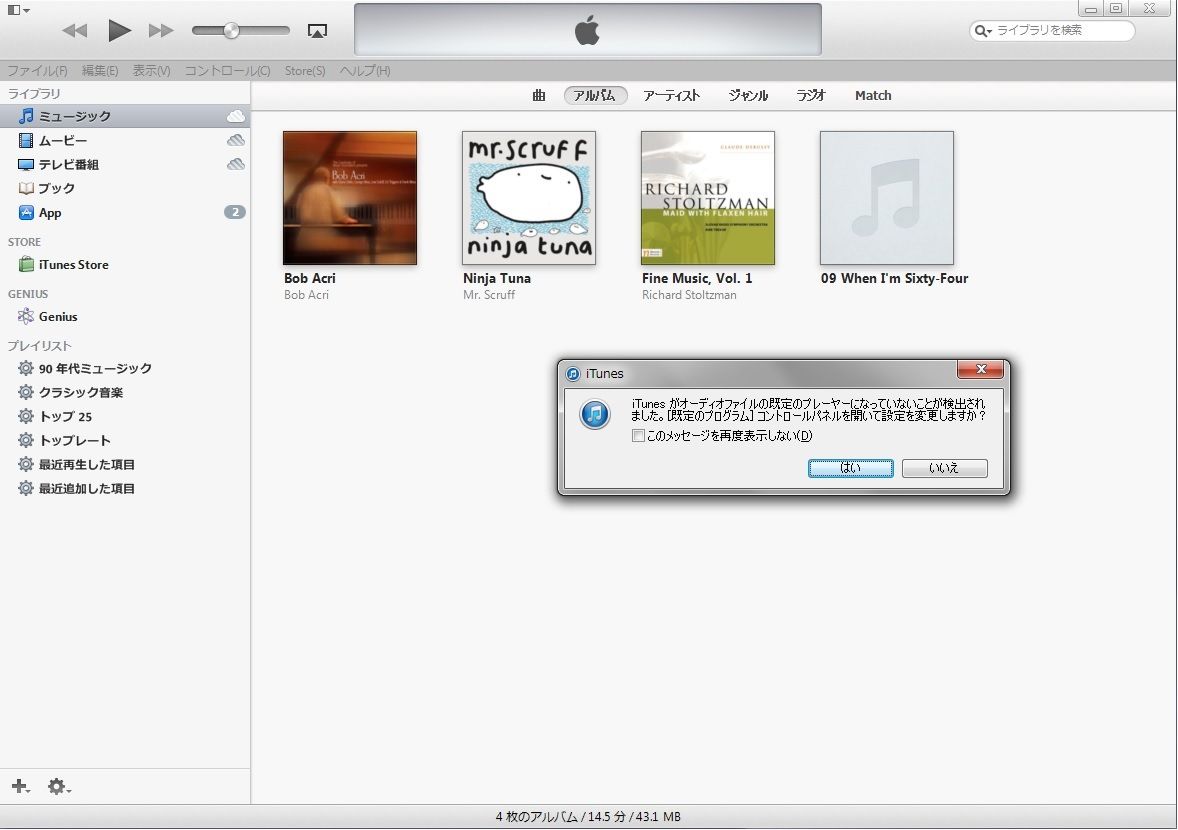Switch to the アルバム tab
This screenshot has height=830, width=1178.
pyautogui.click(x=595, y=95)
